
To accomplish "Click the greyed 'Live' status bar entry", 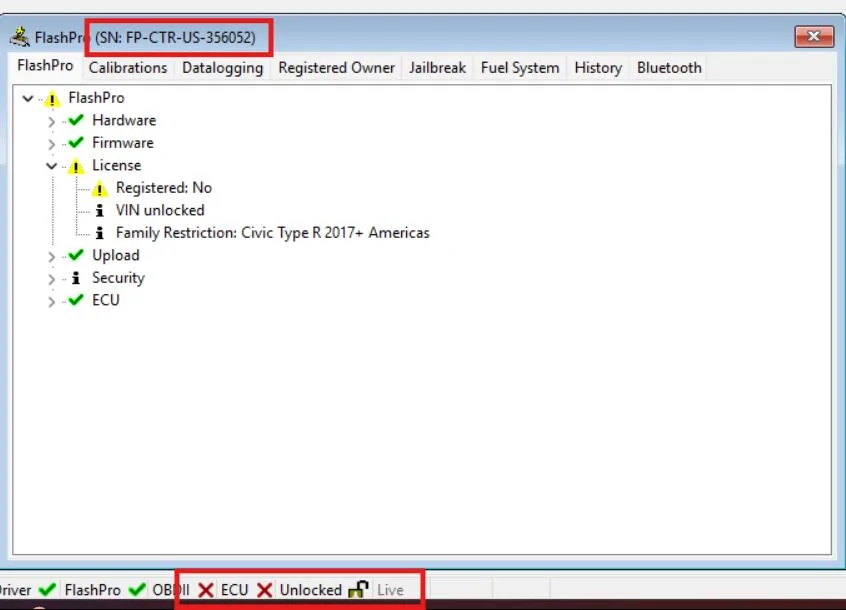I will [391, 590].
